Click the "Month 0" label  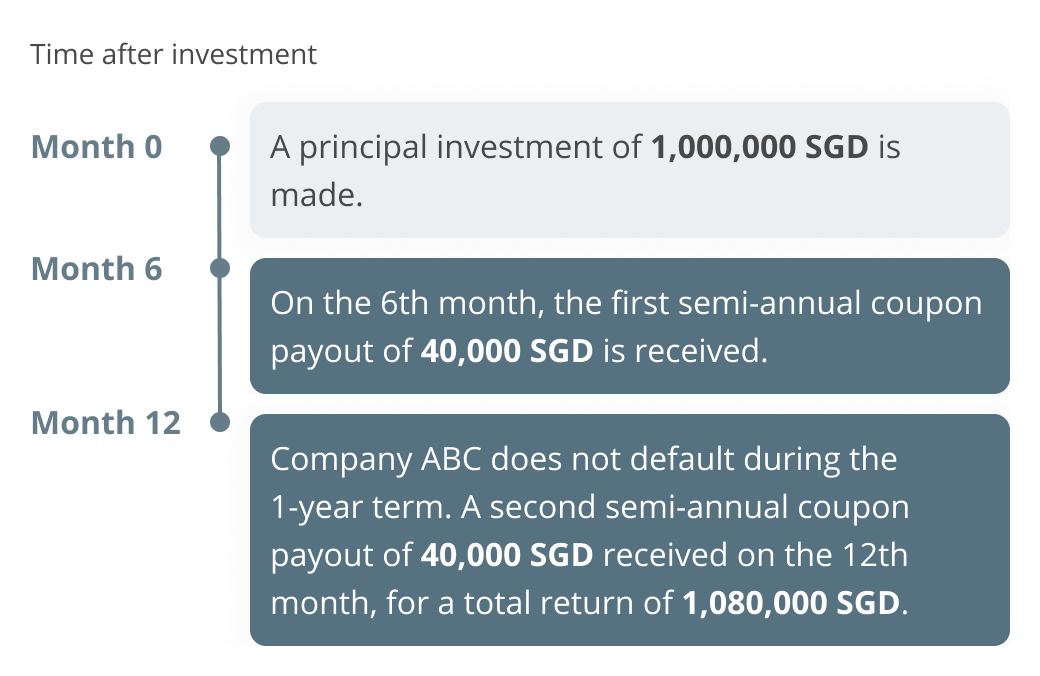[96, 147]
